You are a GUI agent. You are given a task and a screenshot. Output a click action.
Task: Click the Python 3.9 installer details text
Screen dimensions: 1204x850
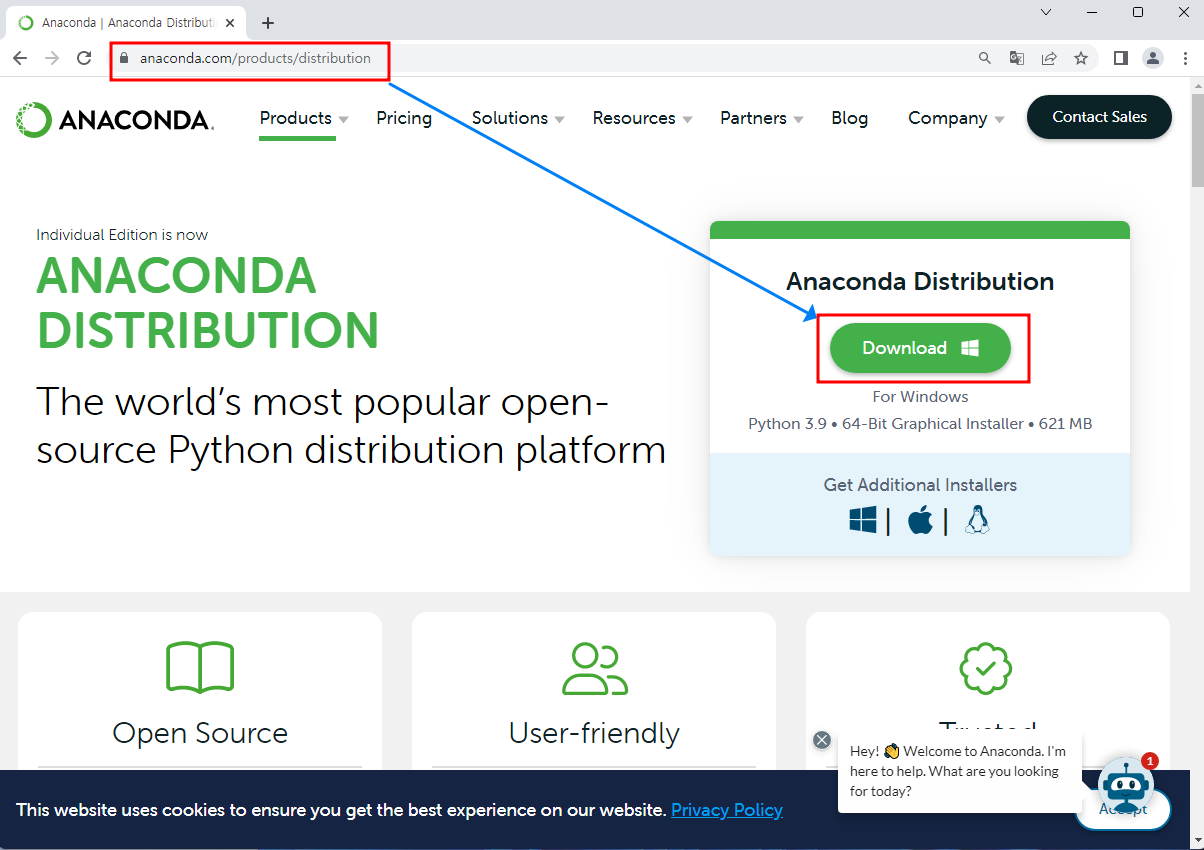pos(920,424)
